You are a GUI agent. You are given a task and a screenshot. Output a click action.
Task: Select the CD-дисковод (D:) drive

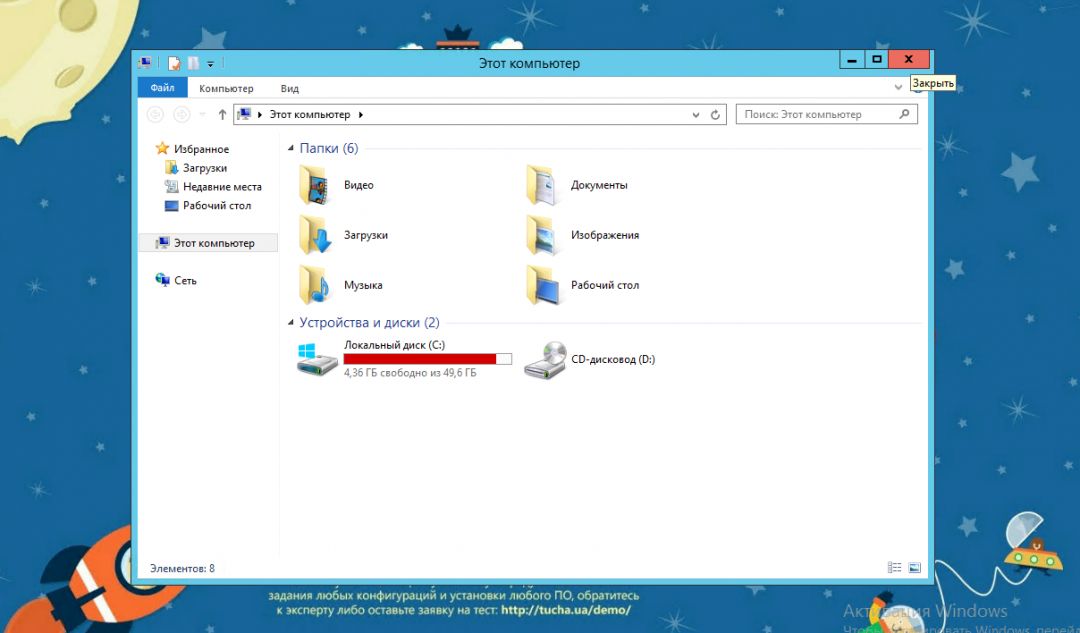click(545, 359)
